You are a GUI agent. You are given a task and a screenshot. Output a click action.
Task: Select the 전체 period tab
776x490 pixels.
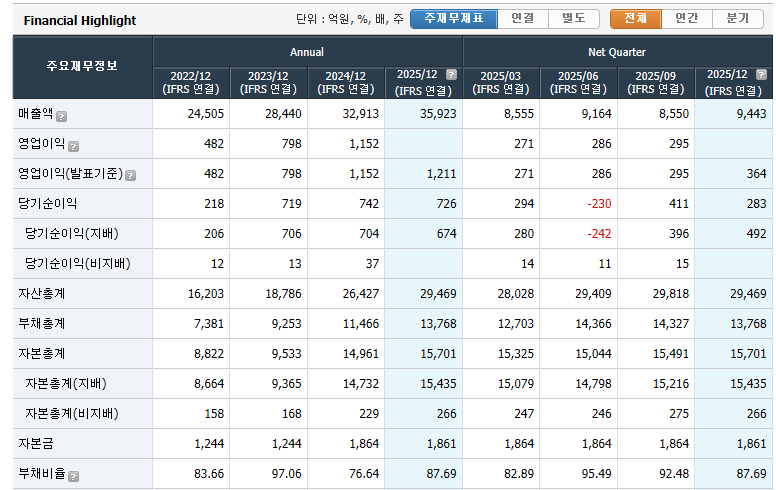635,19
